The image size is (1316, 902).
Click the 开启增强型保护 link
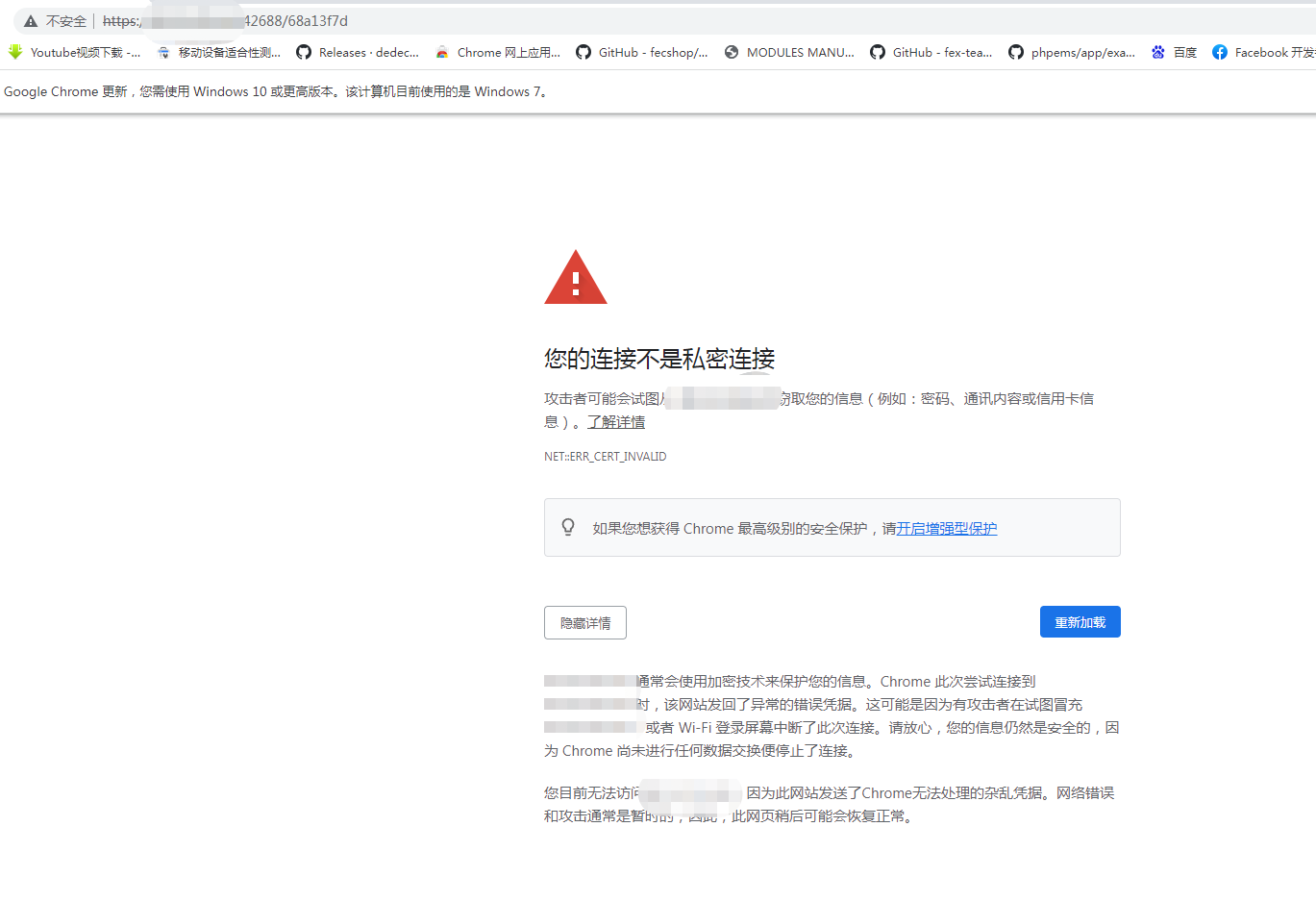(946, 528)
